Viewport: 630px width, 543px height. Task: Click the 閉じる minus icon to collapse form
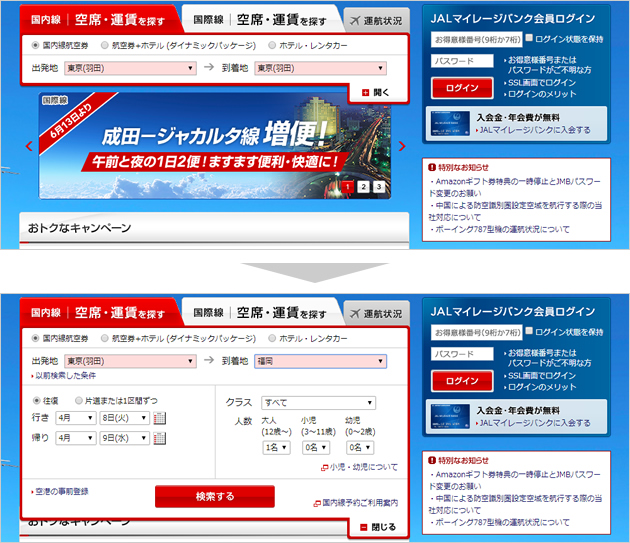tap(364, 527)
